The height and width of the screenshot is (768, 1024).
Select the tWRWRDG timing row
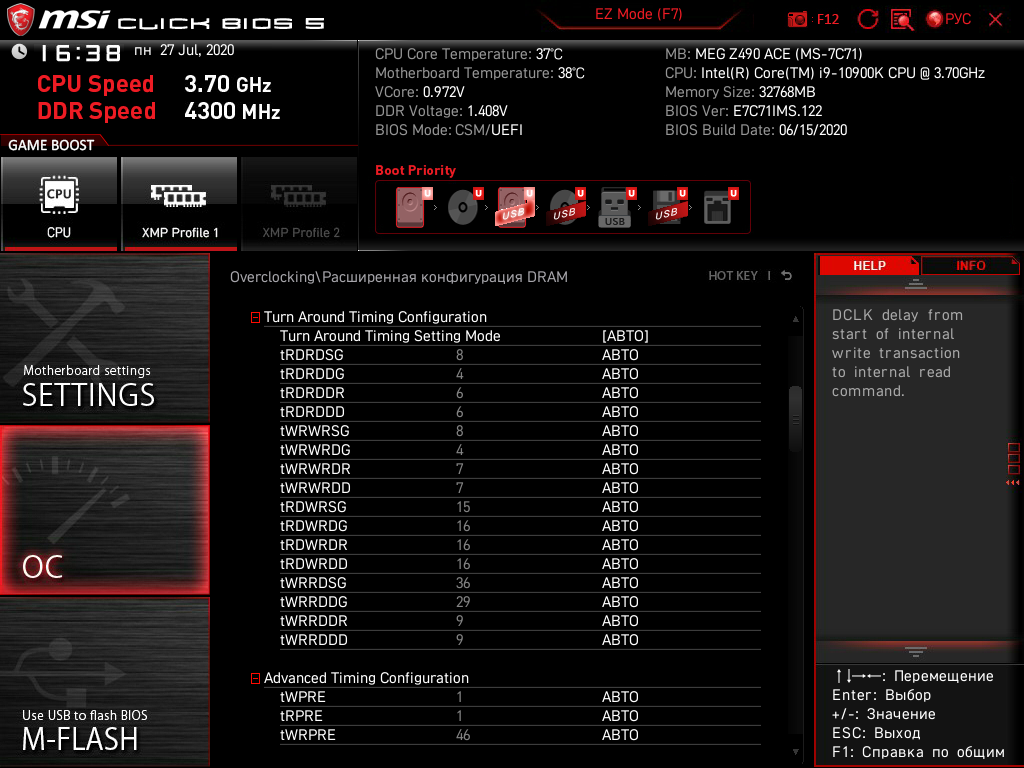coord(520,450)
